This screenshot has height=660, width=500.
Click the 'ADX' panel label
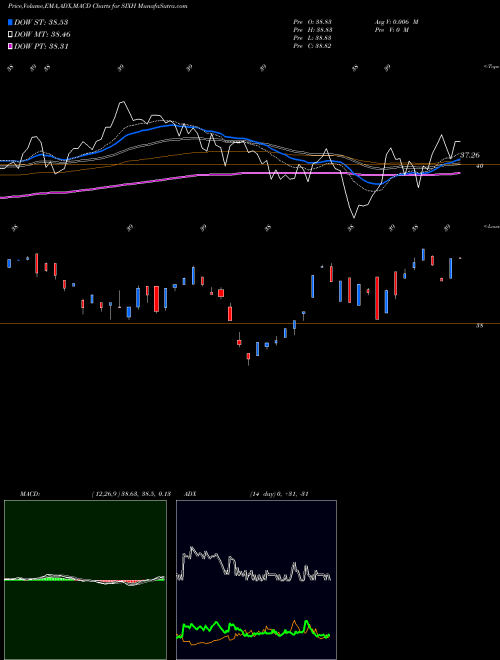191,494
